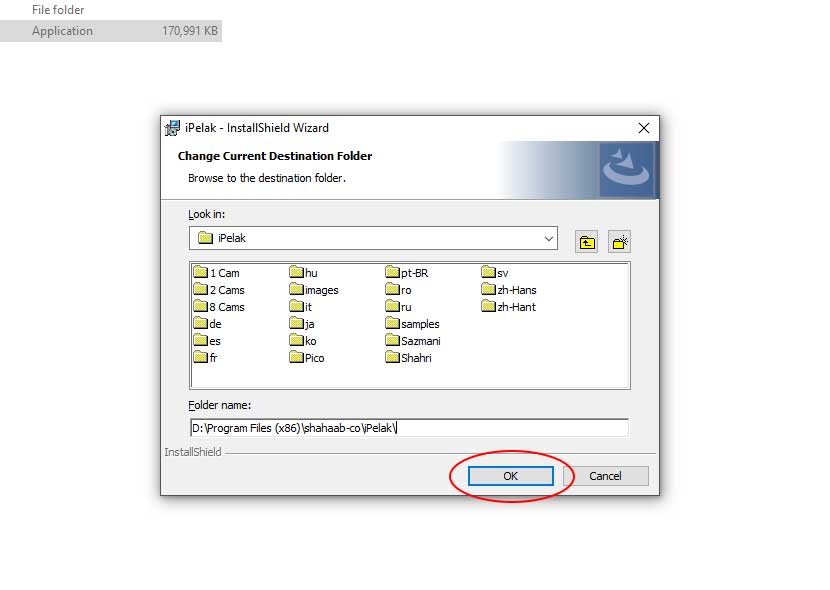Click the 170,991 KB size value
Viewport: 830px width, 590px height.
click(190, 31)
